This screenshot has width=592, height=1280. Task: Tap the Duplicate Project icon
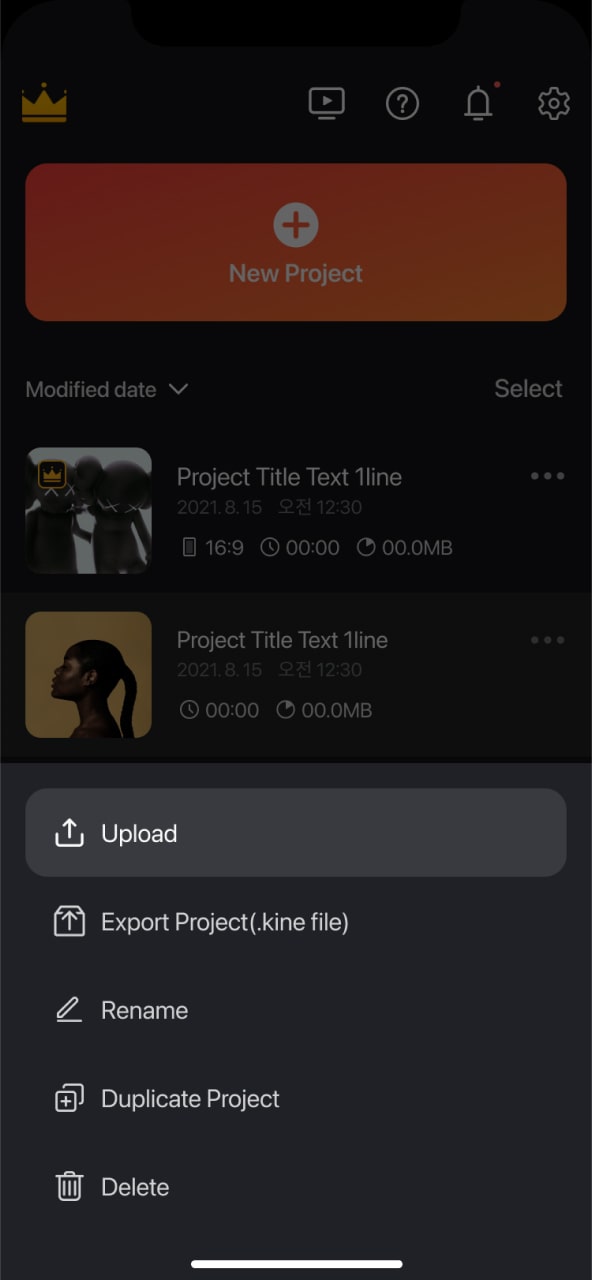coord(68,1097)
